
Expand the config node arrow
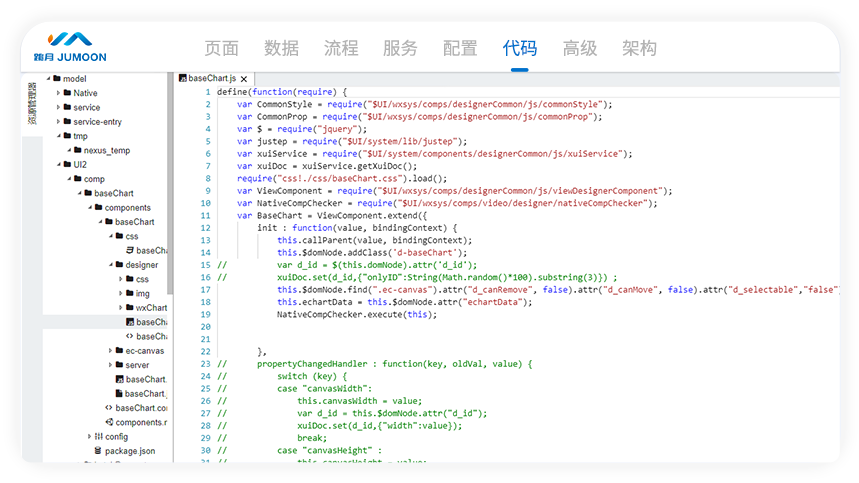90,436
